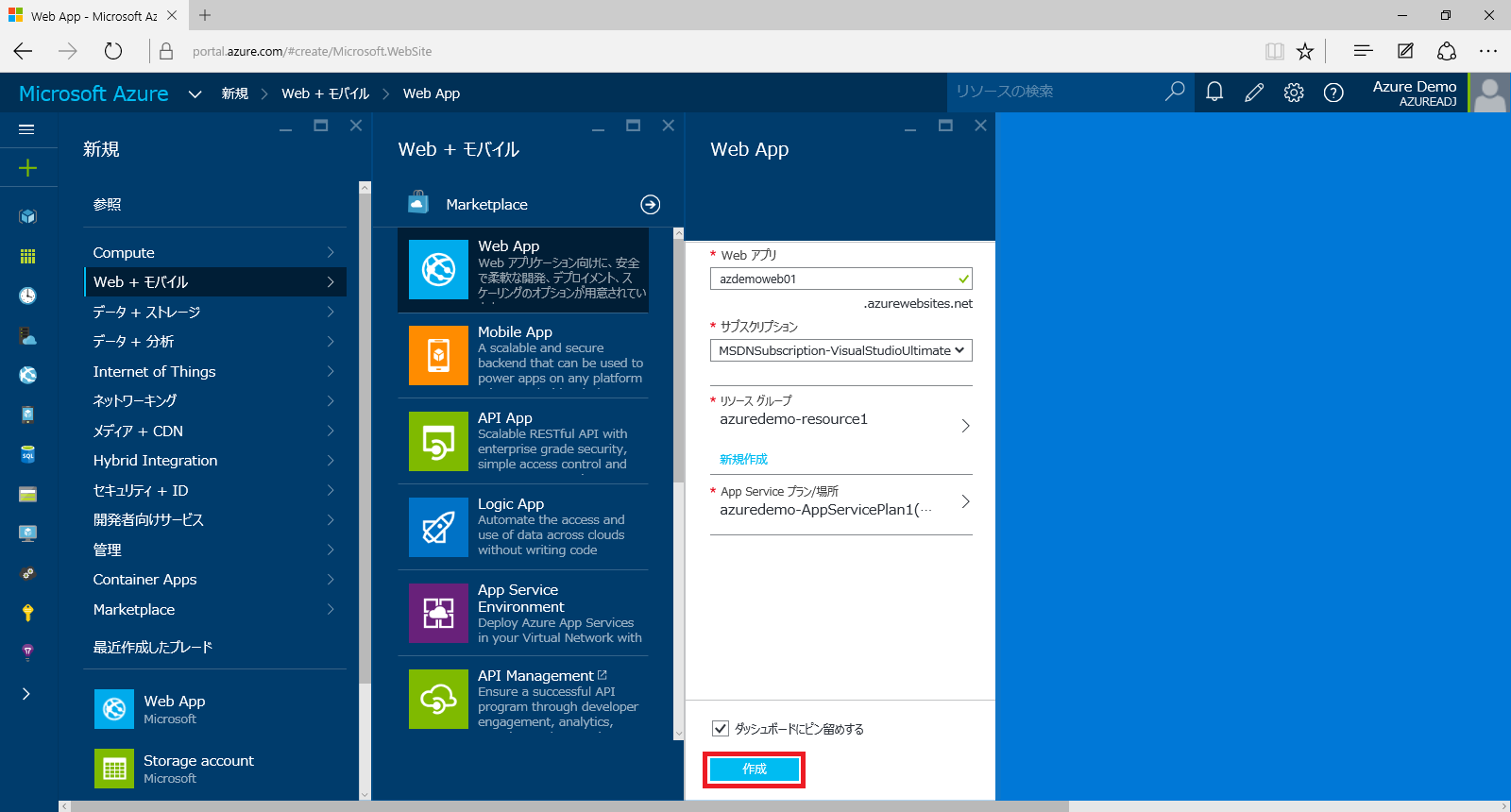Open azuredemo-resource1 resource group chevron
1511x812 pixels.
(x=965, y=426)
